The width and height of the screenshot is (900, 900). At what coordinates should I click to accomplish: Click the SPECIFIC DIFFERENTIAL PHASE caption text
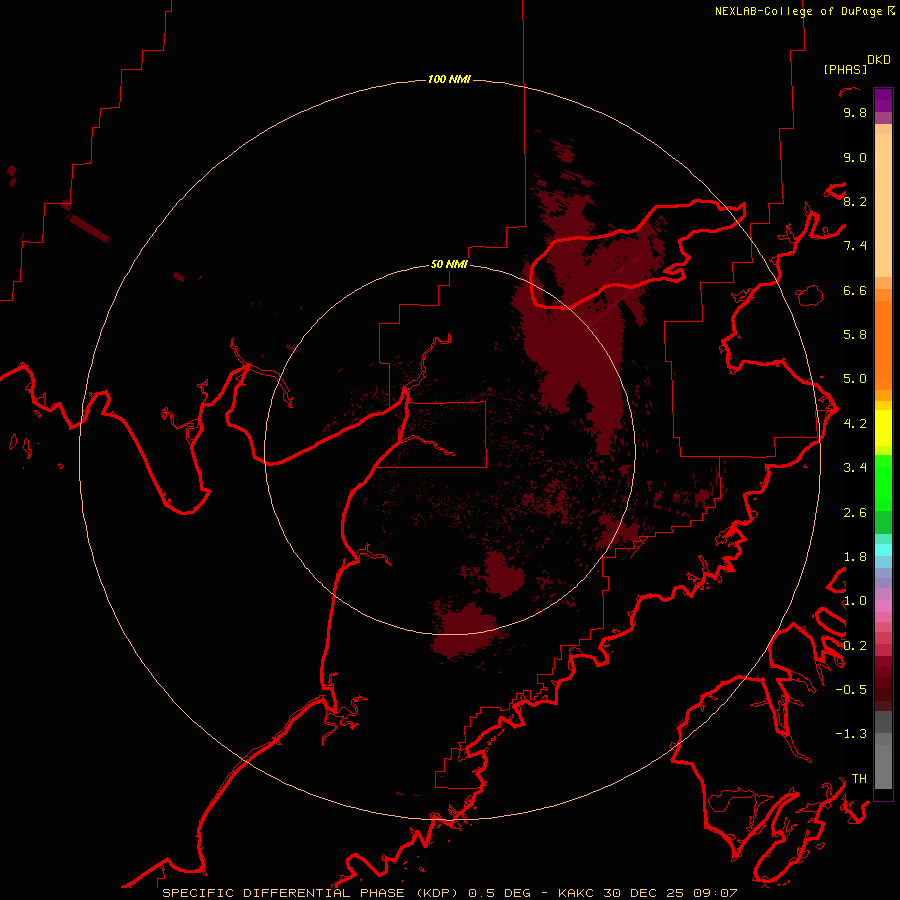pos(284,893)
